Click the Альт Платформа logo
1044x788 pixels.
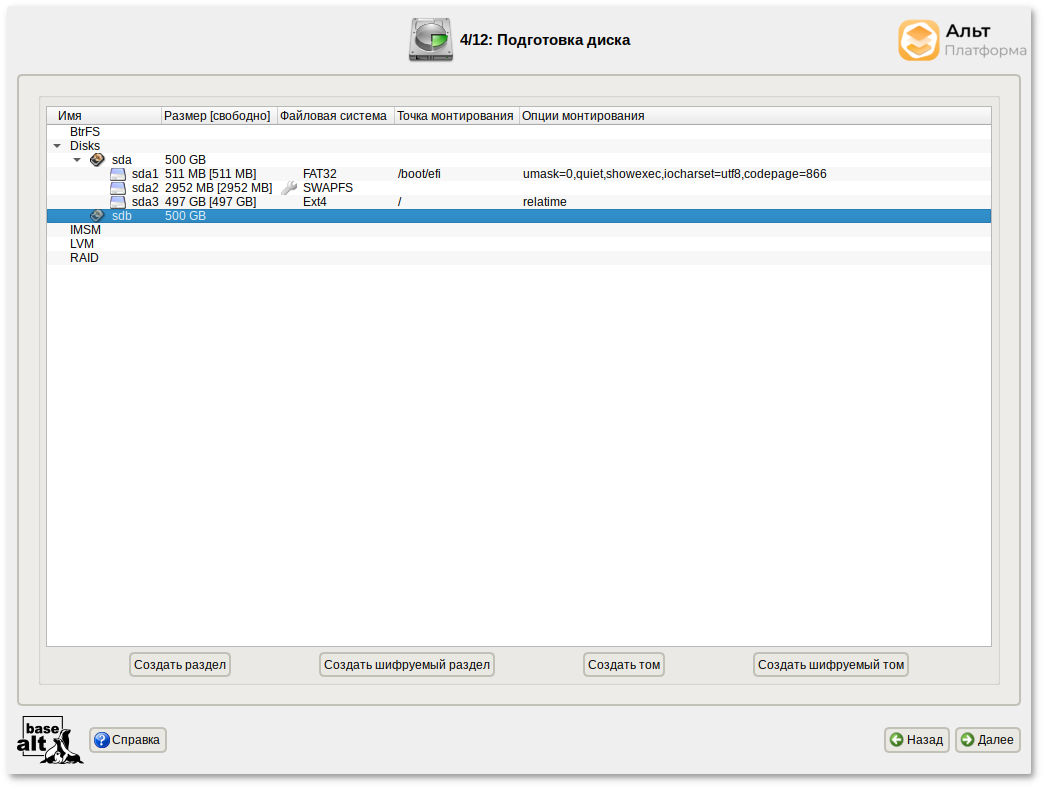[x=961, y=41]
